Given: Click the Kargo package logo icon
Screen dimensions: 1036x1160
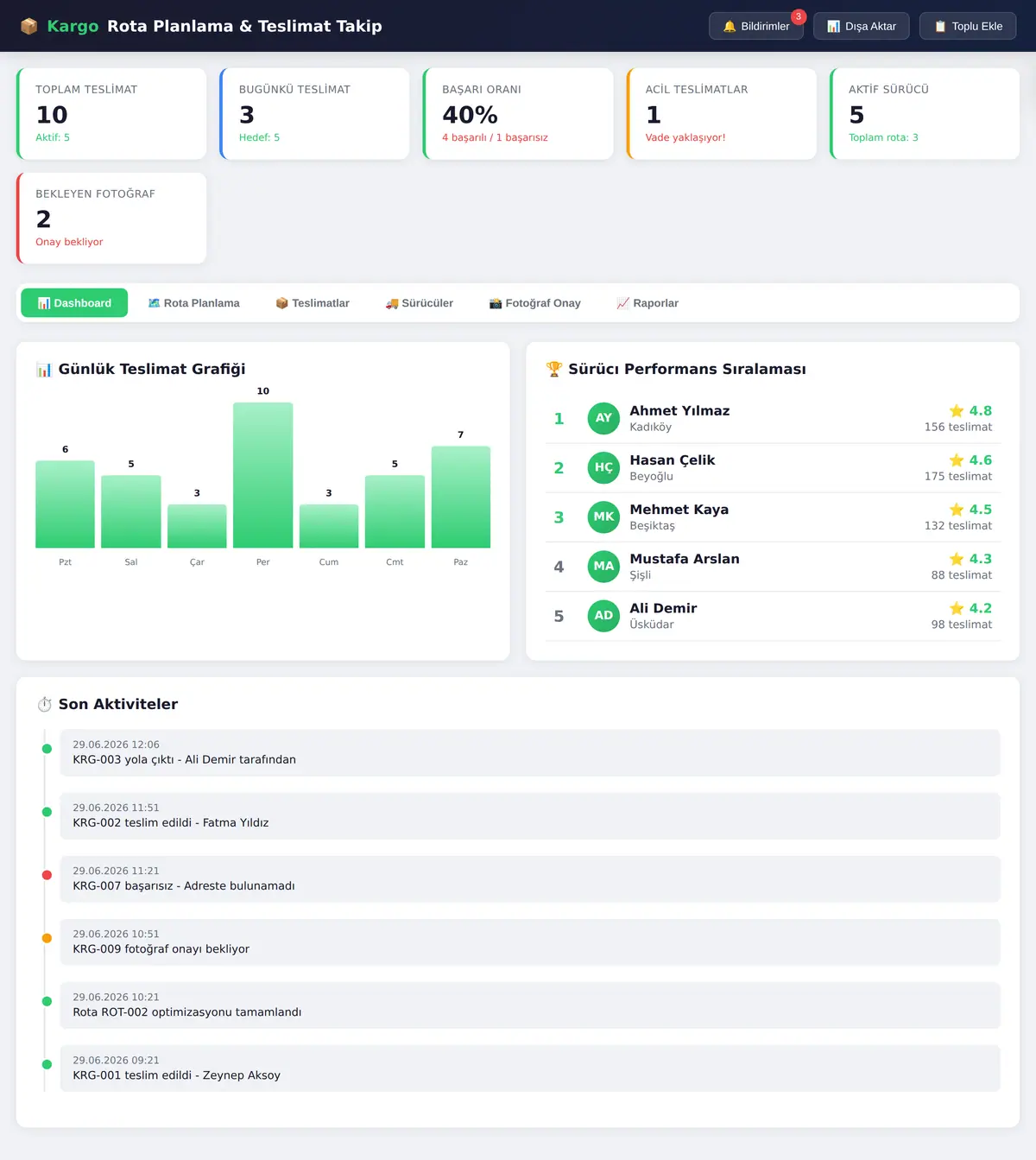Looking at the screenshot, I should pos(29,27).
